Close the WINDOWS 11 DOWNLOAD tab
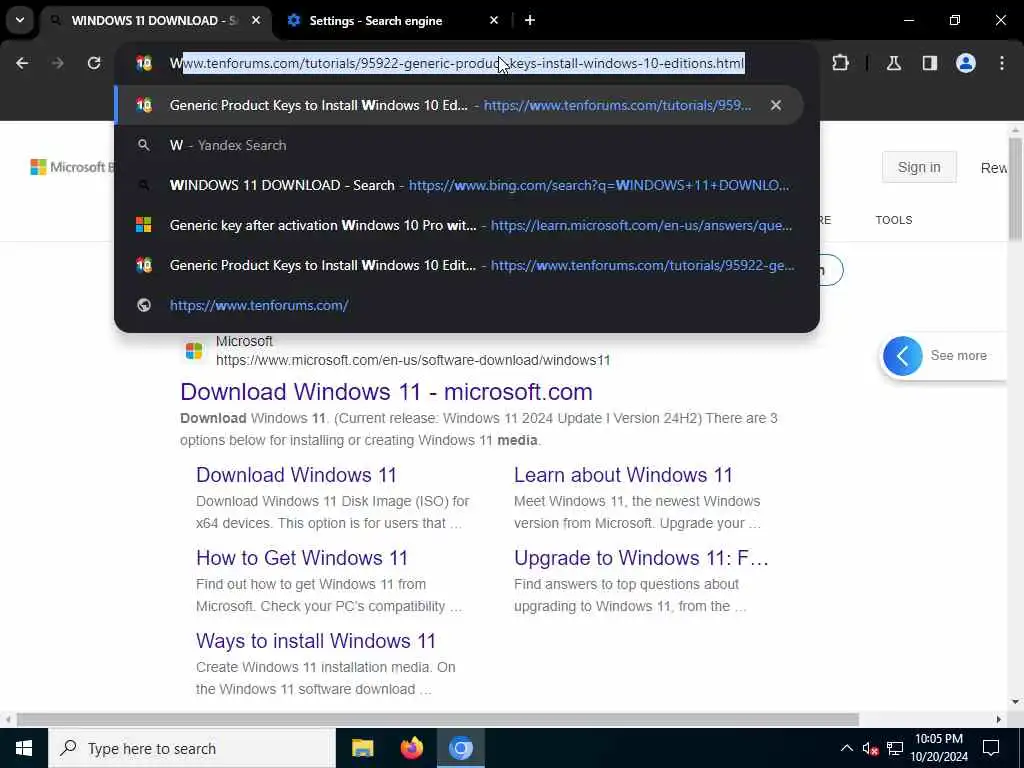This screenshot has width=1024, height=768. pos(256,20)
